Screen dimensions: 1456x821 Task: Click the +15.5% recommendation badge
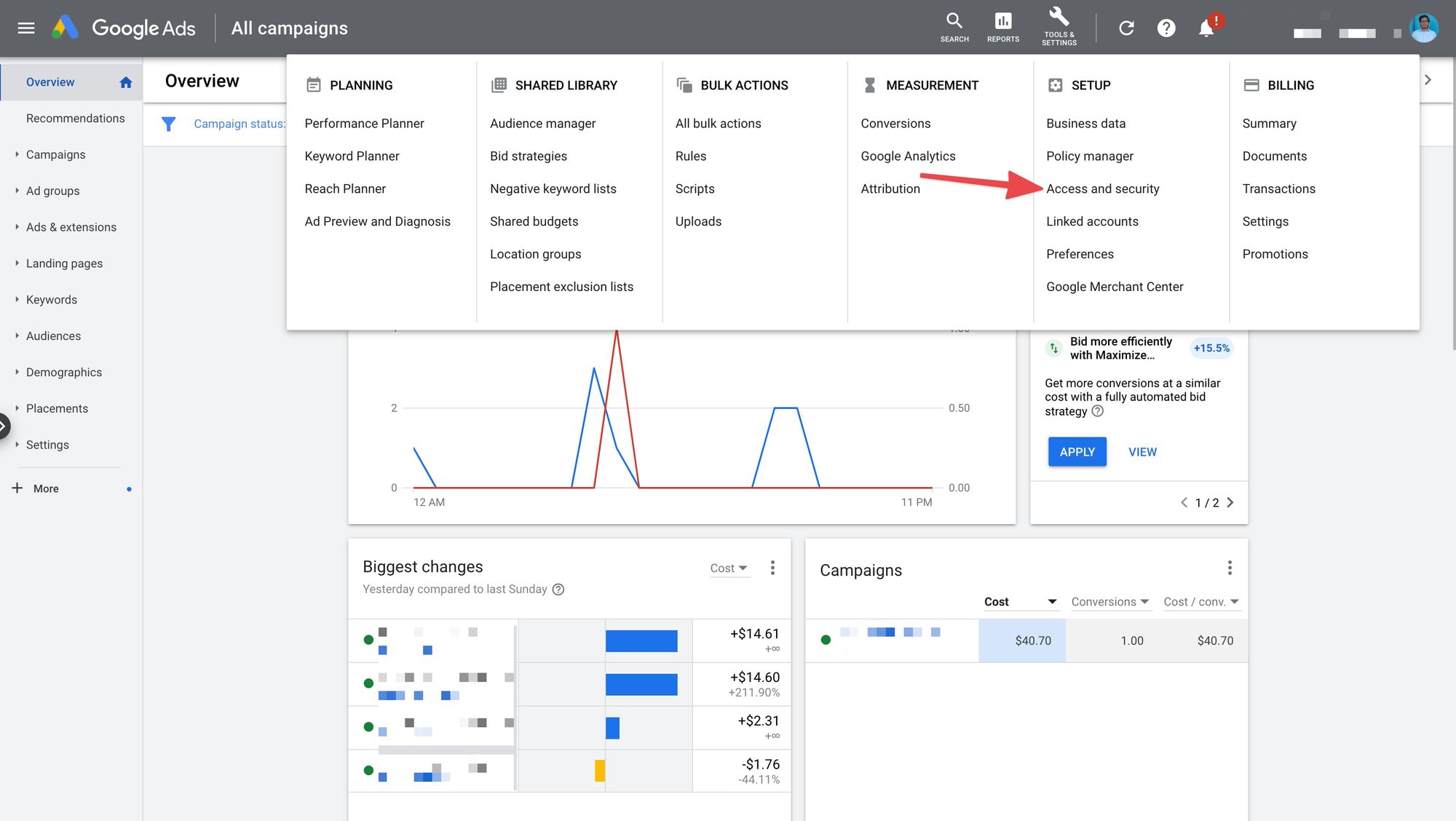[1211, 349]
